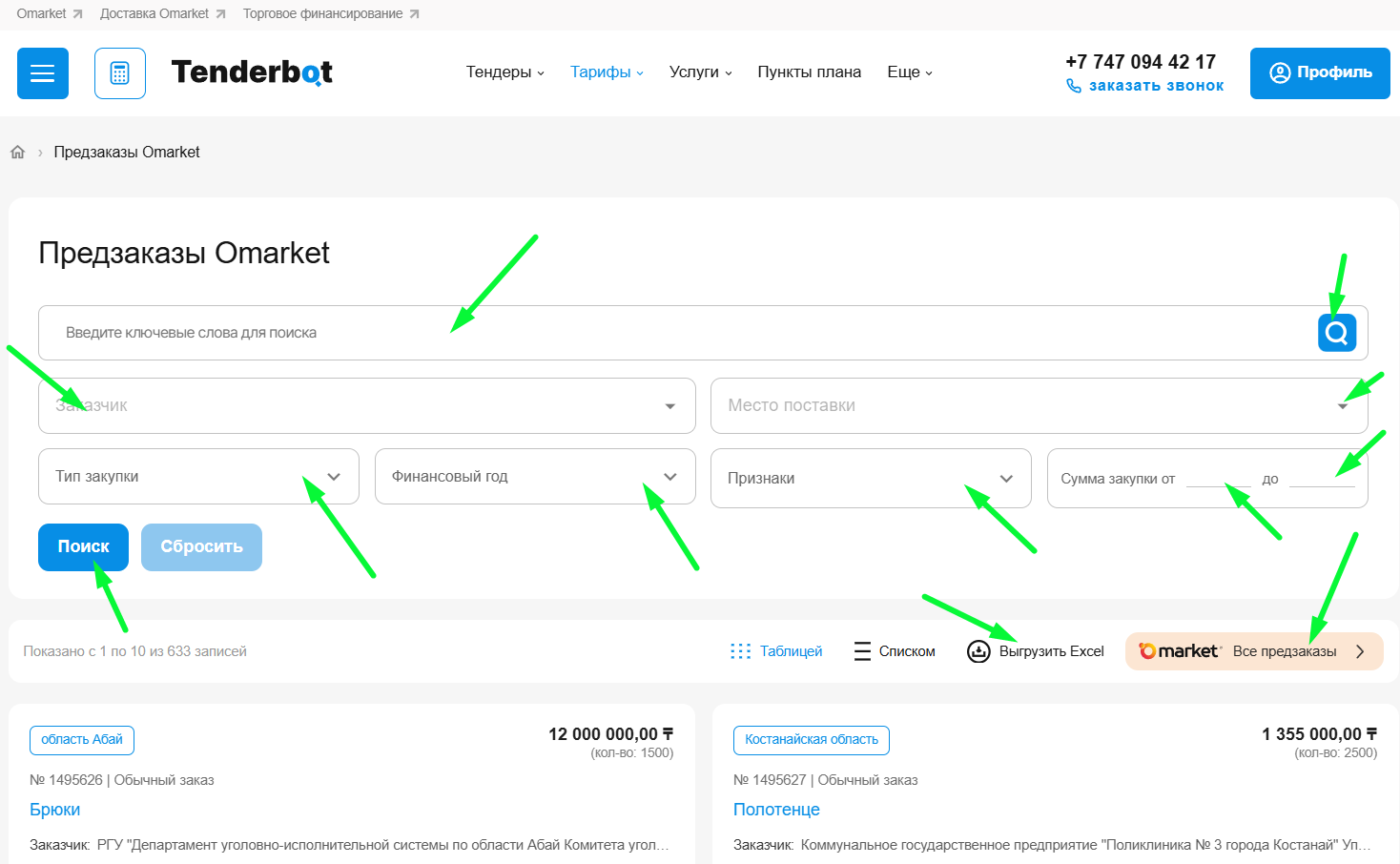Click the Omarket logo in orange banner
This screenshot has width=1400, height=864.
(1180, 651)
